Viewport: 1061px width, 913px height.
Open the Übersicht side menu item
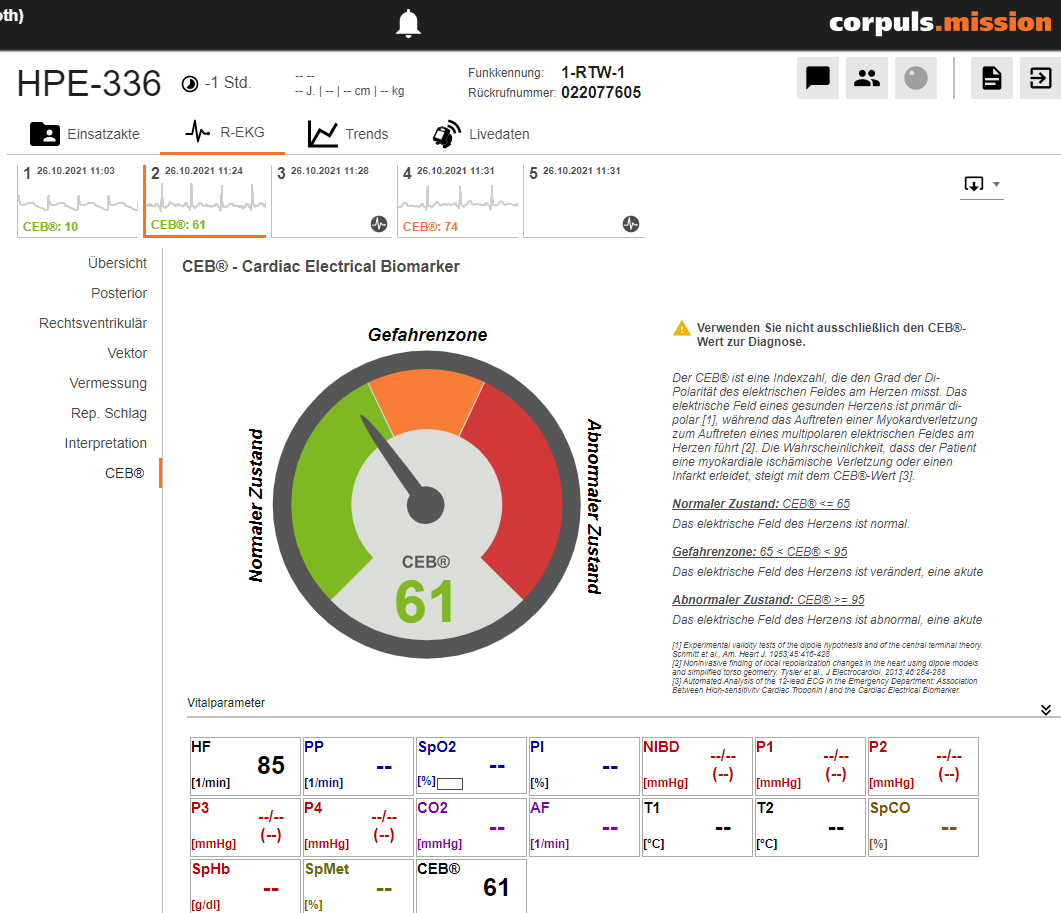(x=117, y=263)
